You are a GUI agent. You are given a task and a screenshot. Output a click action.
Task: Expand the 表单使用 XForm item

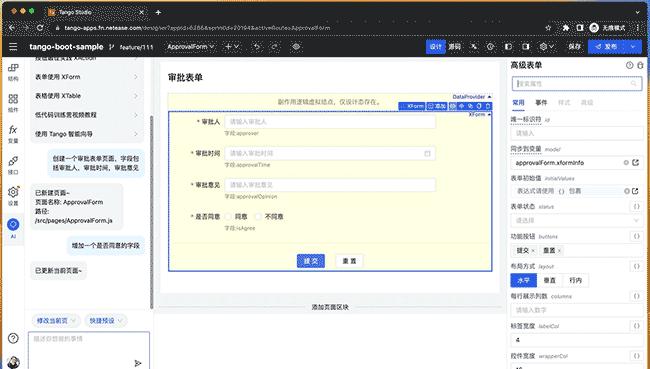coord(87,77)
